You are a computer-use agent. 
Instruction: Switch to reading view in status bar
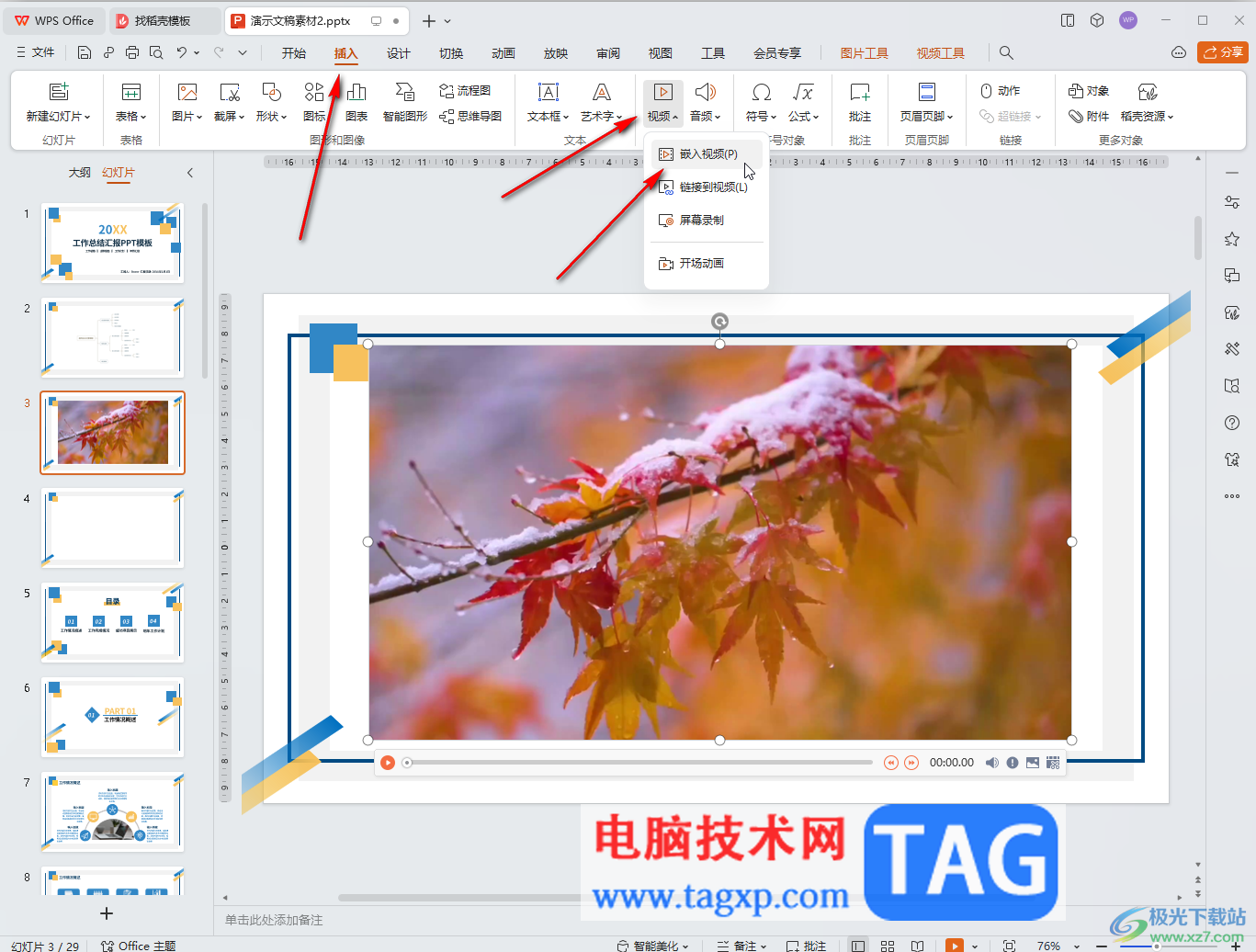click(917, 946)
